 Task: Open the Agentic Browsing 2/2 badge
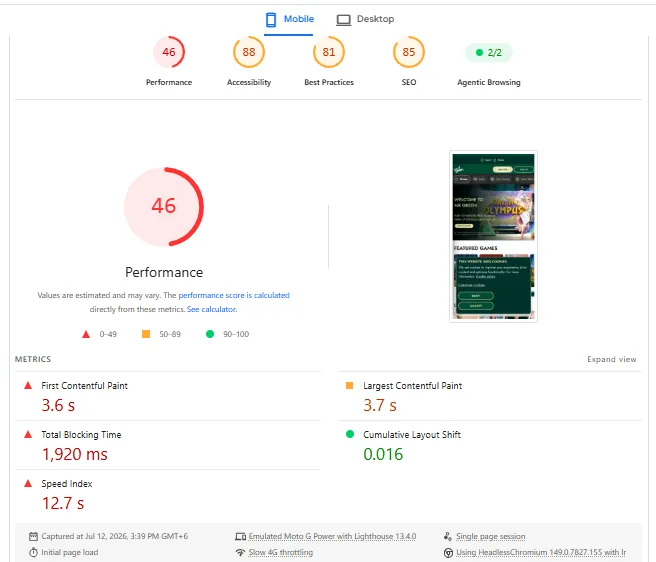pyautogui.click(x=489, y=52)
